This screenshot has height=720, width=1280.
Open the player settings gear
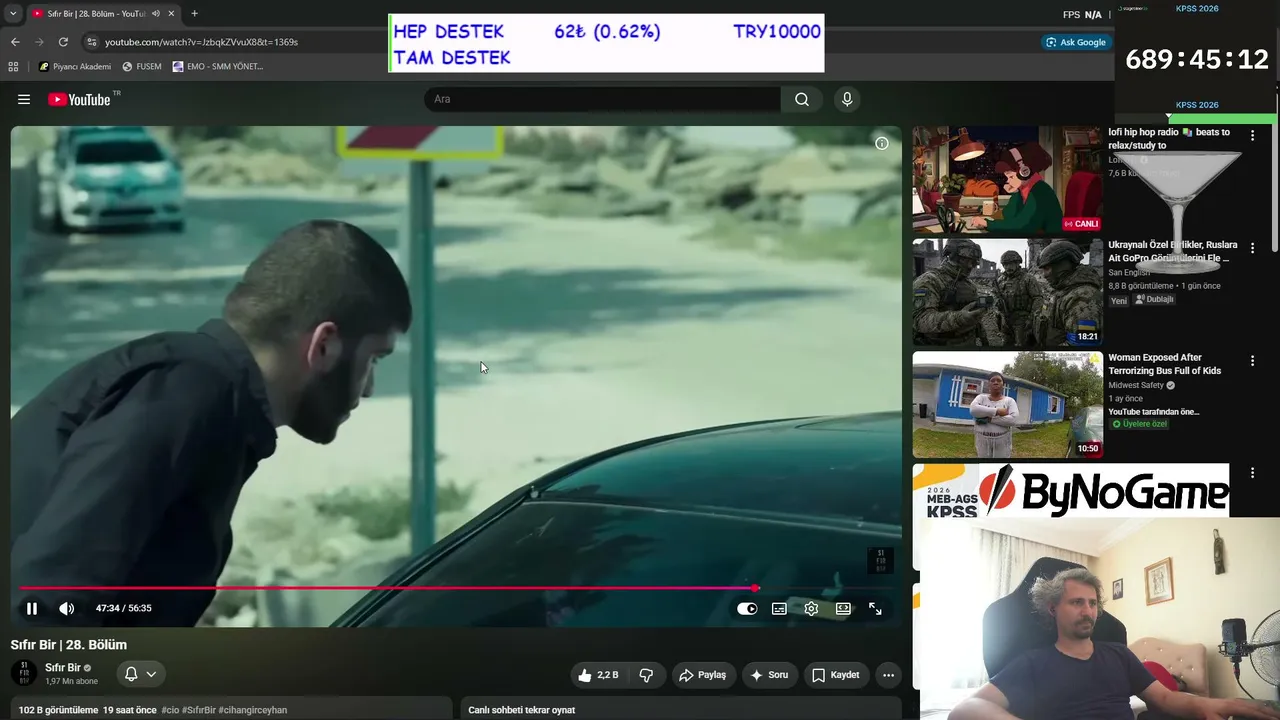tap(811, 608)
